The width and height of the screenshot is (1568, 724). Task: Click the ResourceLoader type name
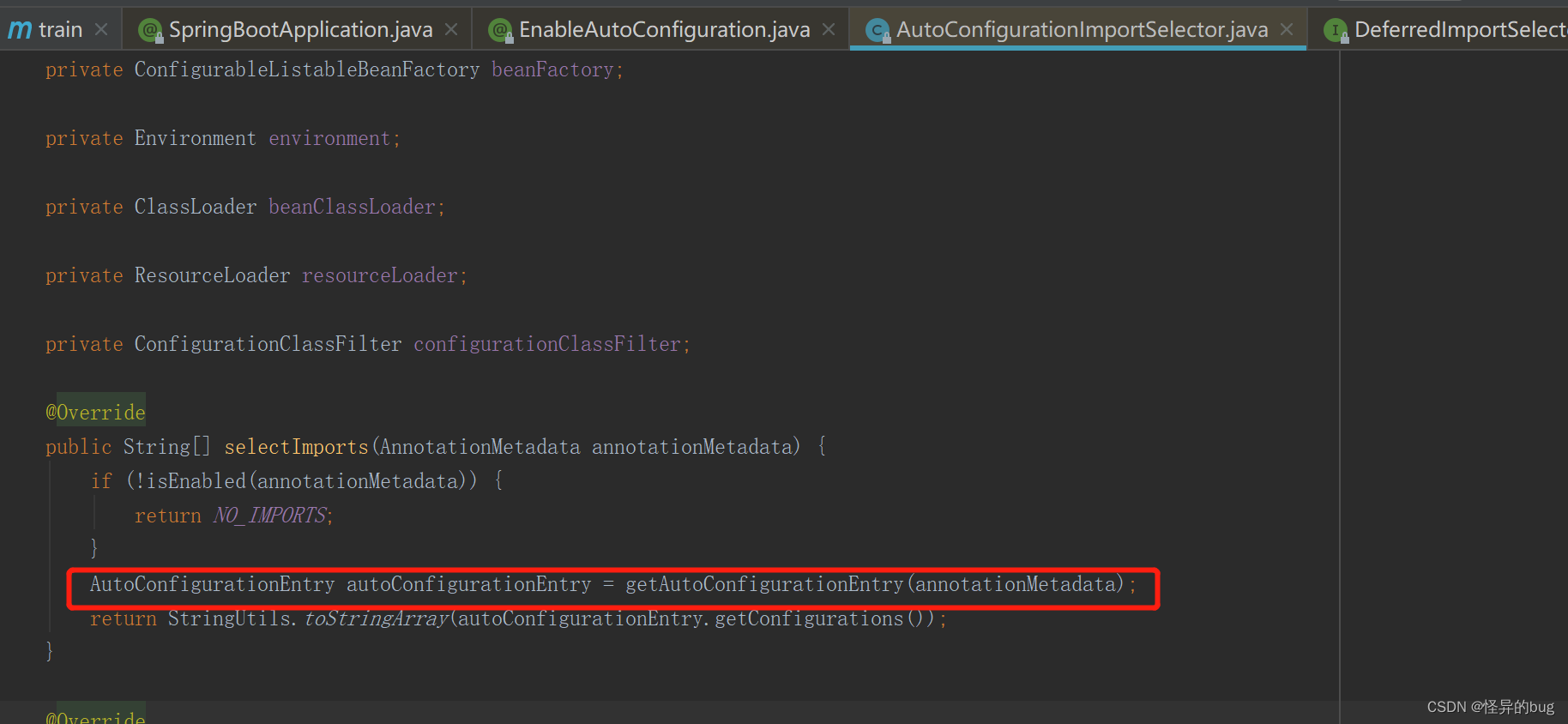212,275
